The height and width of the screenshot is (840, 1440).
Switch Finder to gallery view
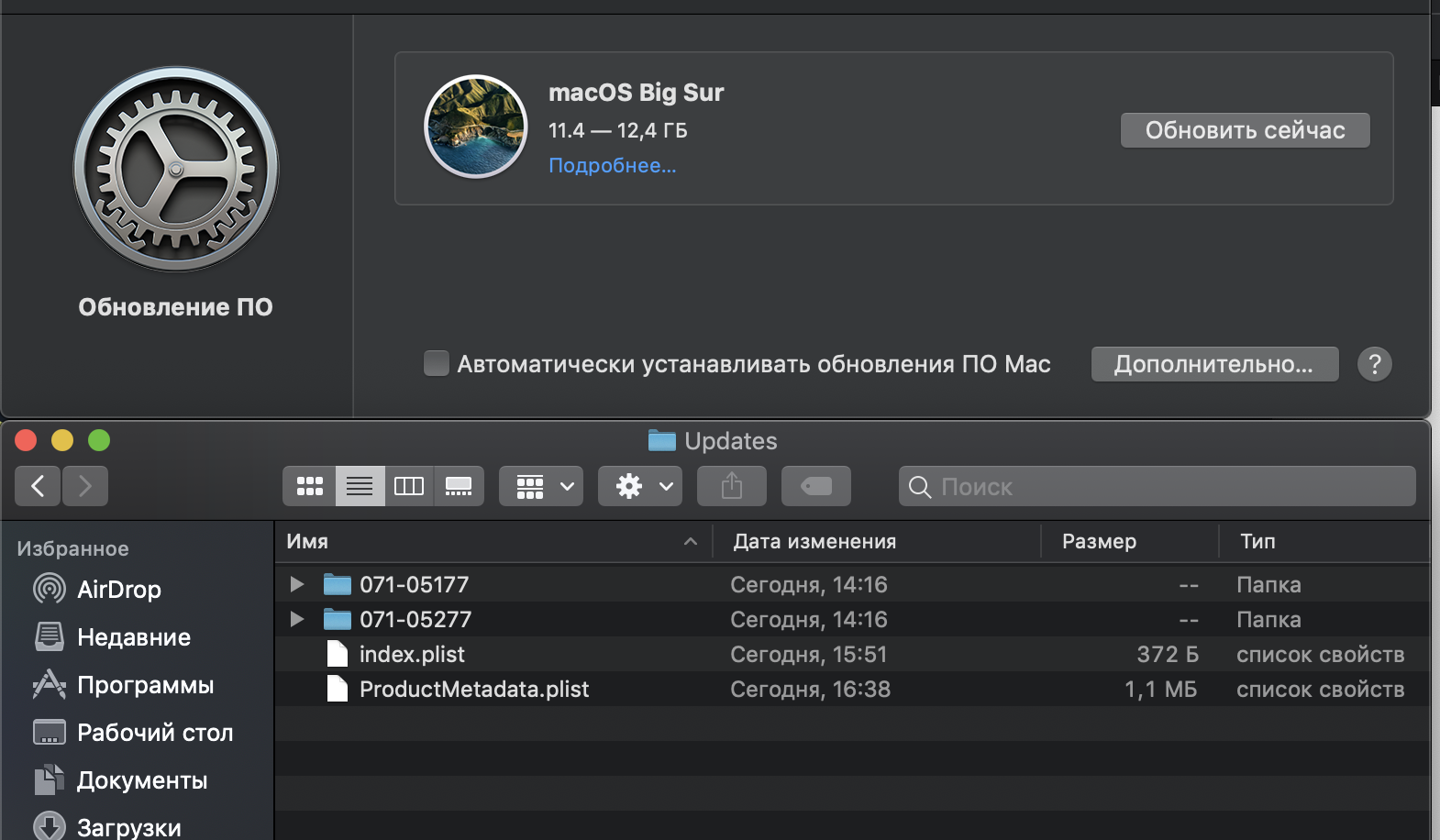point(459,486)
